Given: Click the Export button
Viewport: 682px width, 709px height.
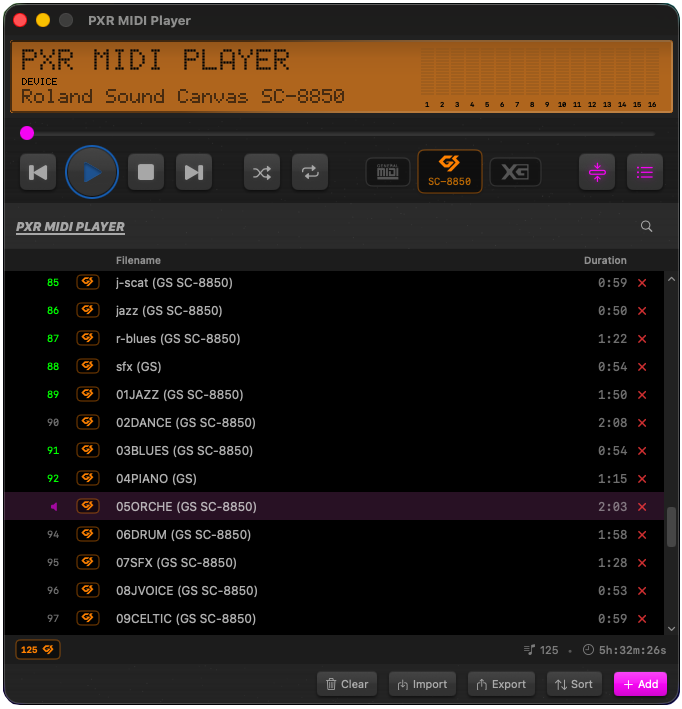Looking at the screenshot, I should [x=501, y=684].
